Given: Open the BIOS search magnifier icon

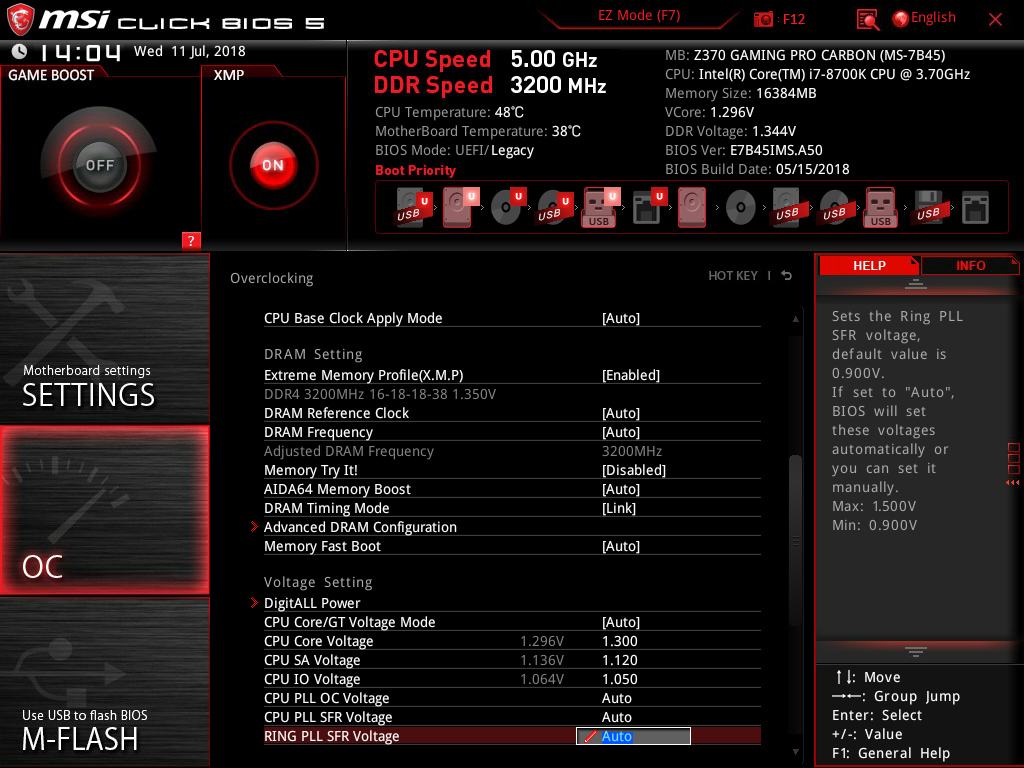Looking at the screenshot, I should pyautogui.click(x=867, y=20).
